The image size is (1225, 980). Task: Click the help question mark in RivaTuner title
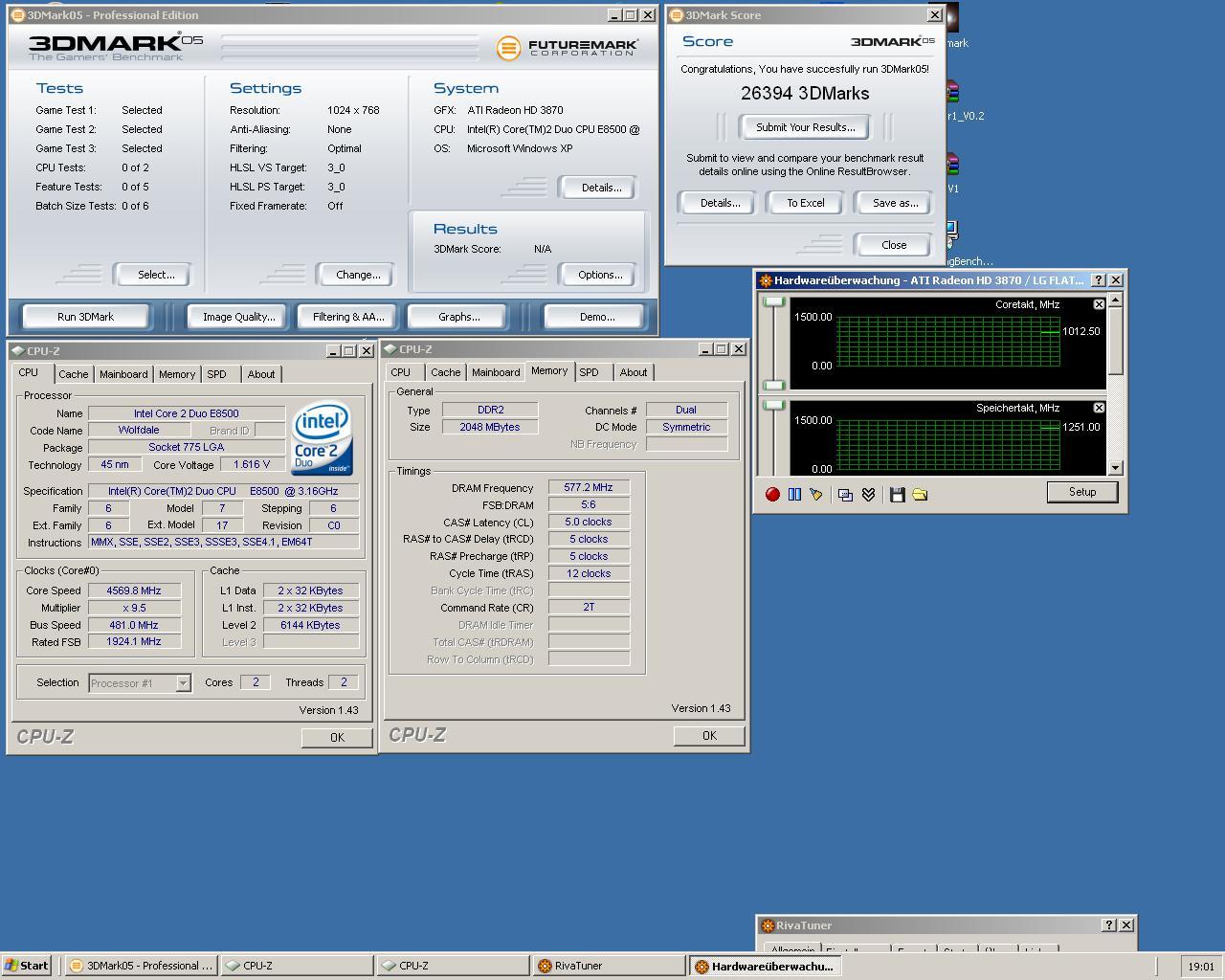click(x=1108, y=925)
